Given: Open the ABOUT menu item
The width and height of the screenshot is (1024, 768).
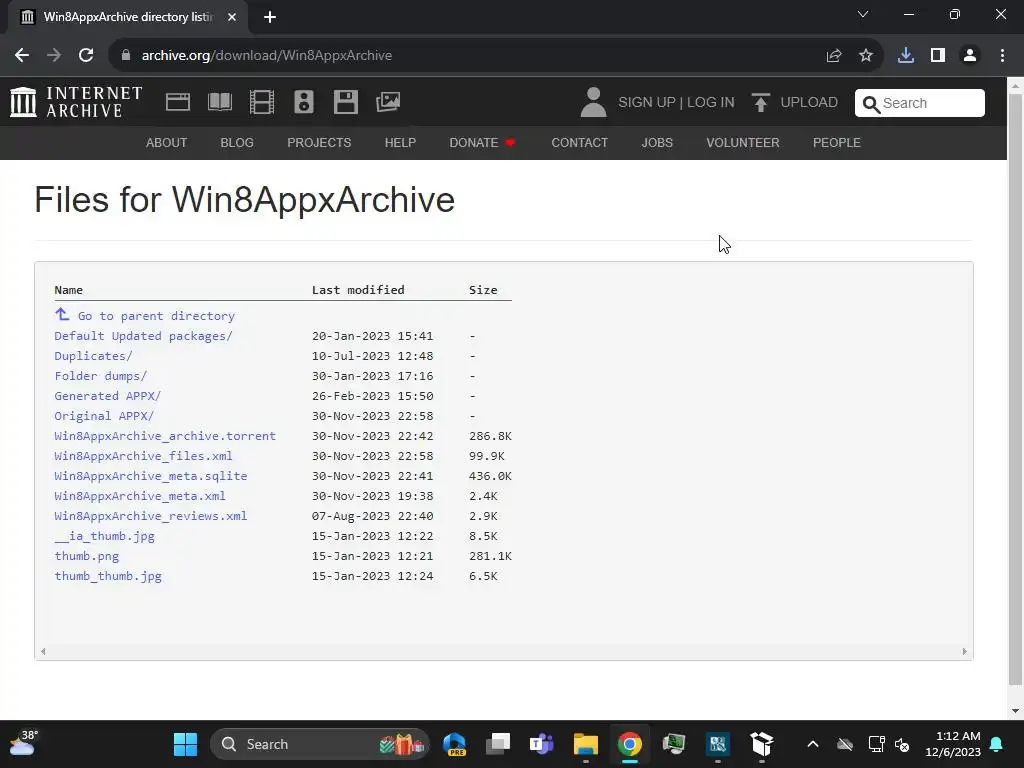Looking at the screenshot, I should pyautogui.click(x=167, y=142).
